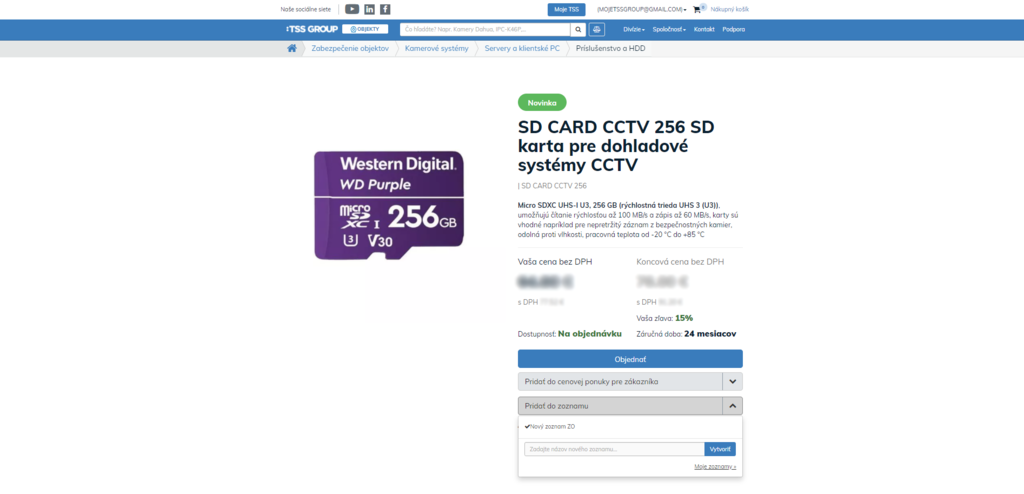Viewport: 1024px width, 494px height.
Task: Click the icon button beside the search magnifier
Action: [x=596, y=29]
